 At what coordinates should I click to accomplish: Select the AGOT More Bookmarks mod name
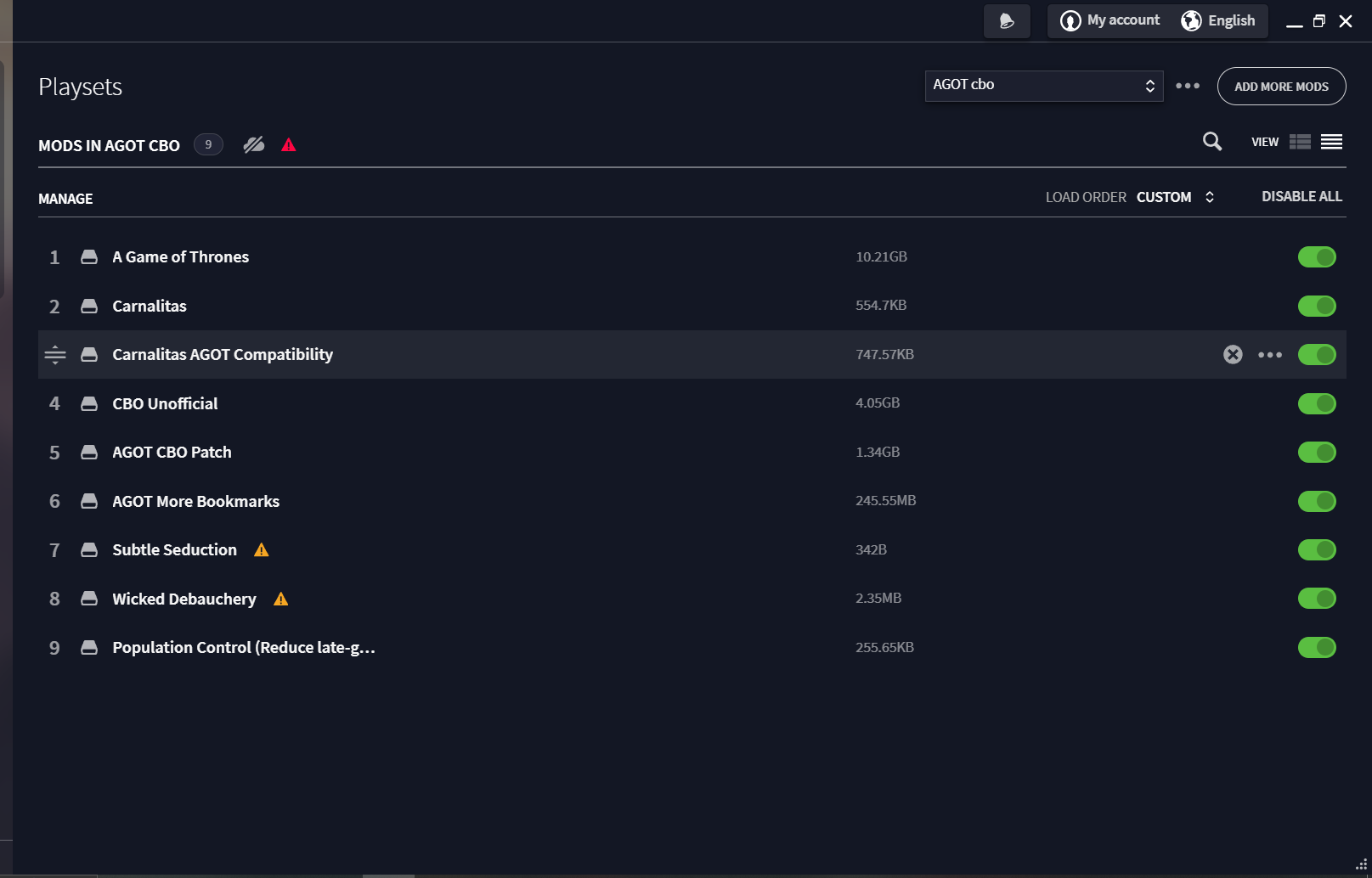point(195,502)
